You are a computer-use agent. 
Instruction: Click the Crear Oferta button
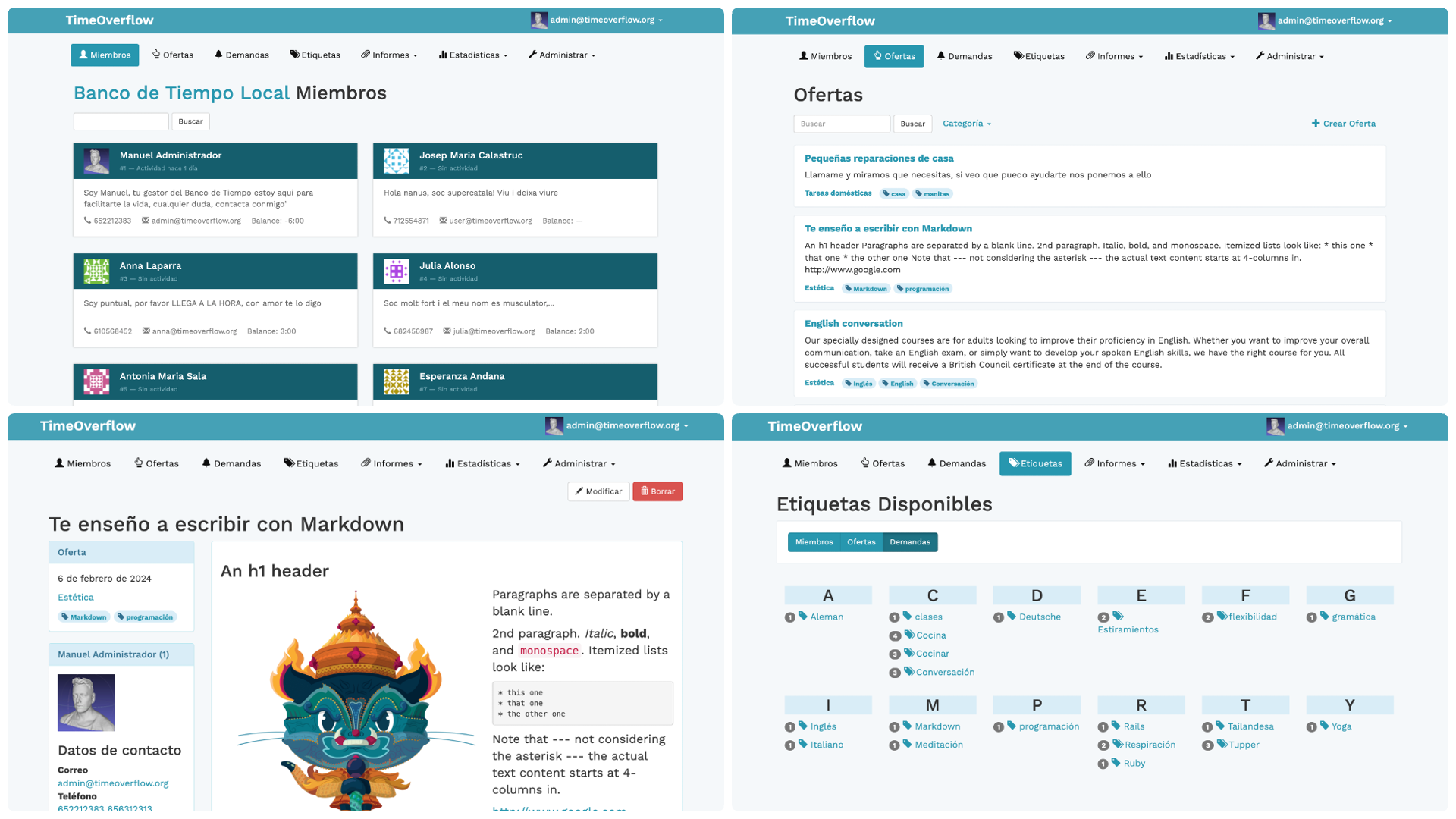1345,123
